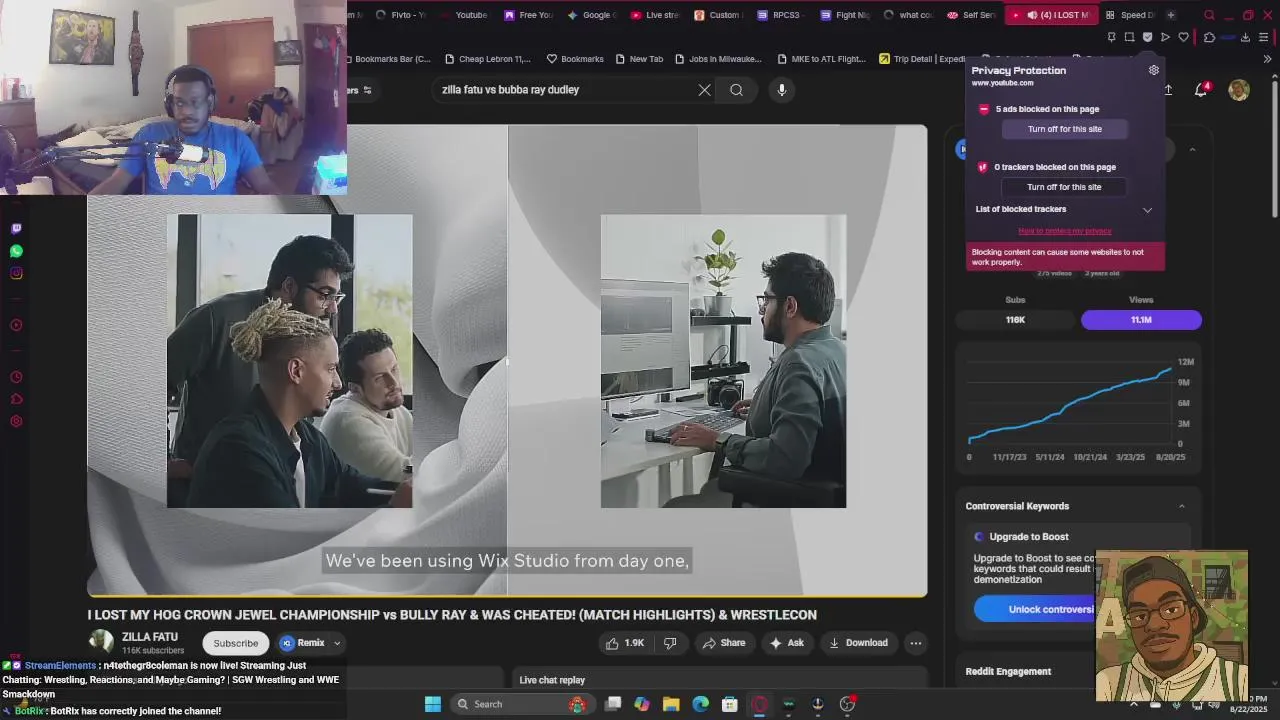Open Jobs in Milwaukee bookmark
Screen dimensions: 1280x720
pos(718,59)
